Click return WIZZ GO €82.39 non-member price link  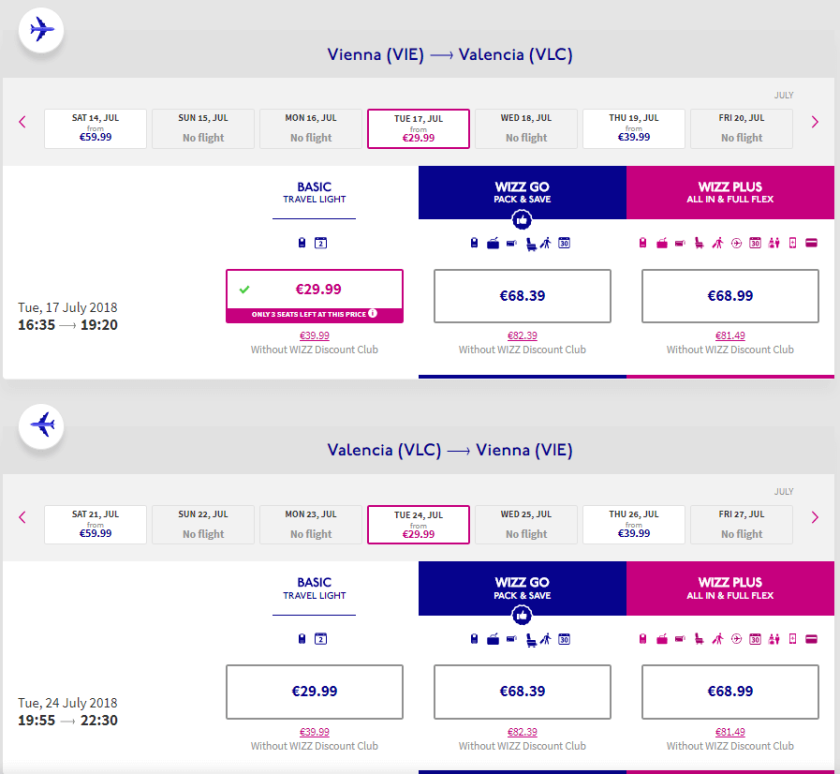pos(522,732)
